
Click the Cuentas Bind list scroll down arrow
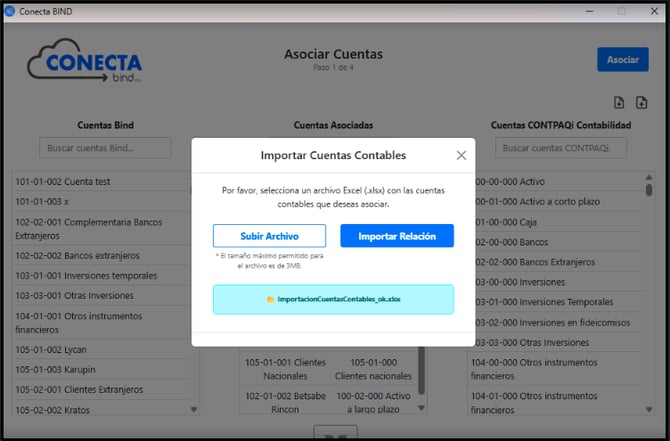tap(194, 409)
